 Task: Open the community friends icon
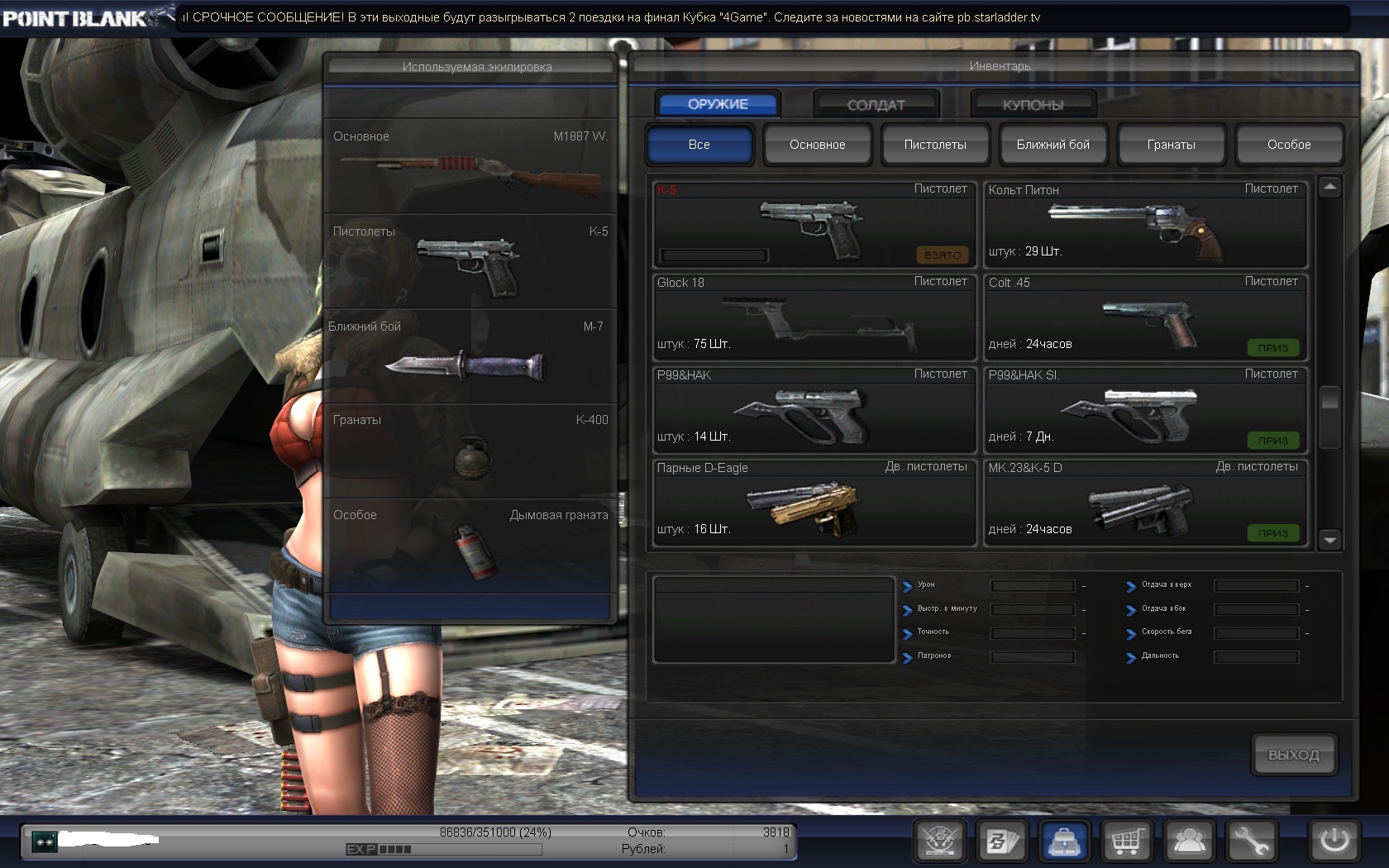click(1189, 841)
